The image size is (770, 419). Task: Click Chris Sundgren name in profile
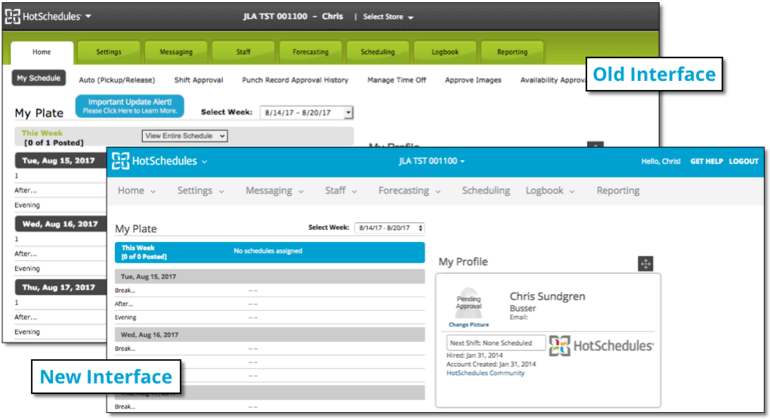coord(547,296)
